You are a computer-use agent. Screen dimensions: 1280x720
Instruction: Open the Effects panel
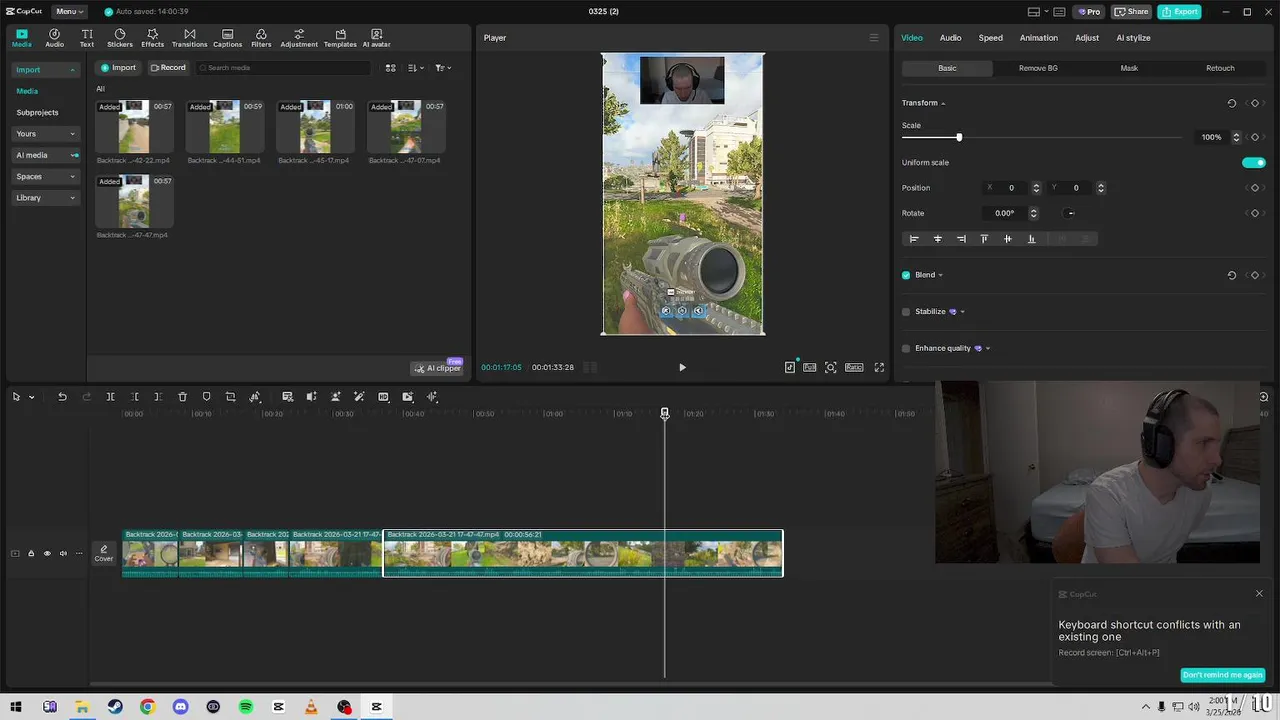click(x=152, y=38)
